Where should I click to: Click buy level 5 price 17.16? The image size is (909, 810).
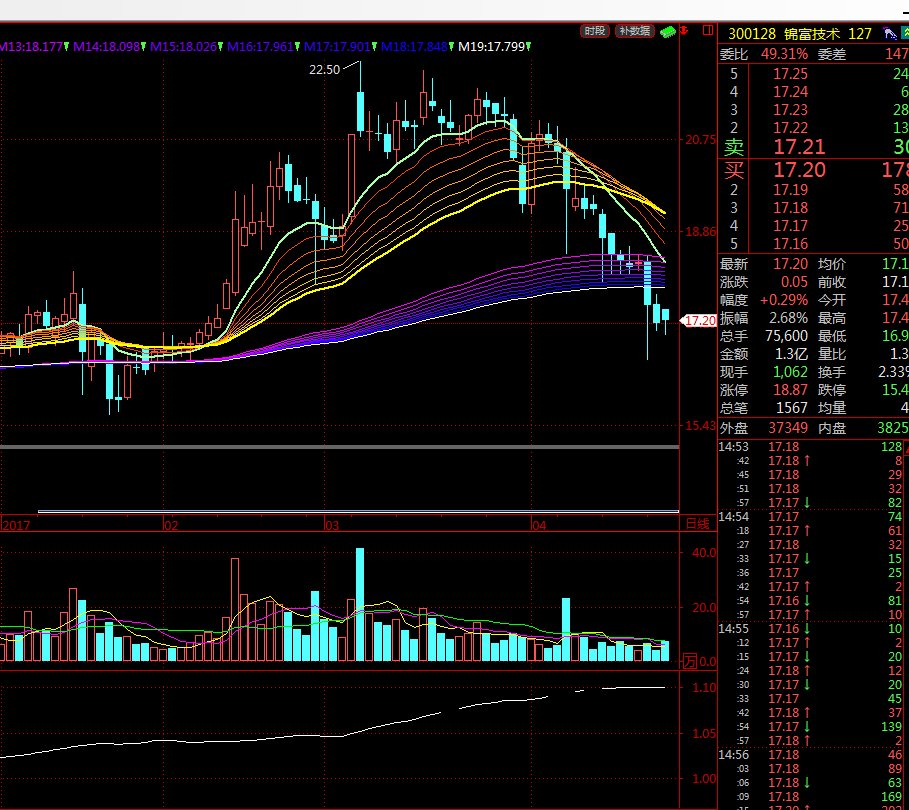(790, 244)
